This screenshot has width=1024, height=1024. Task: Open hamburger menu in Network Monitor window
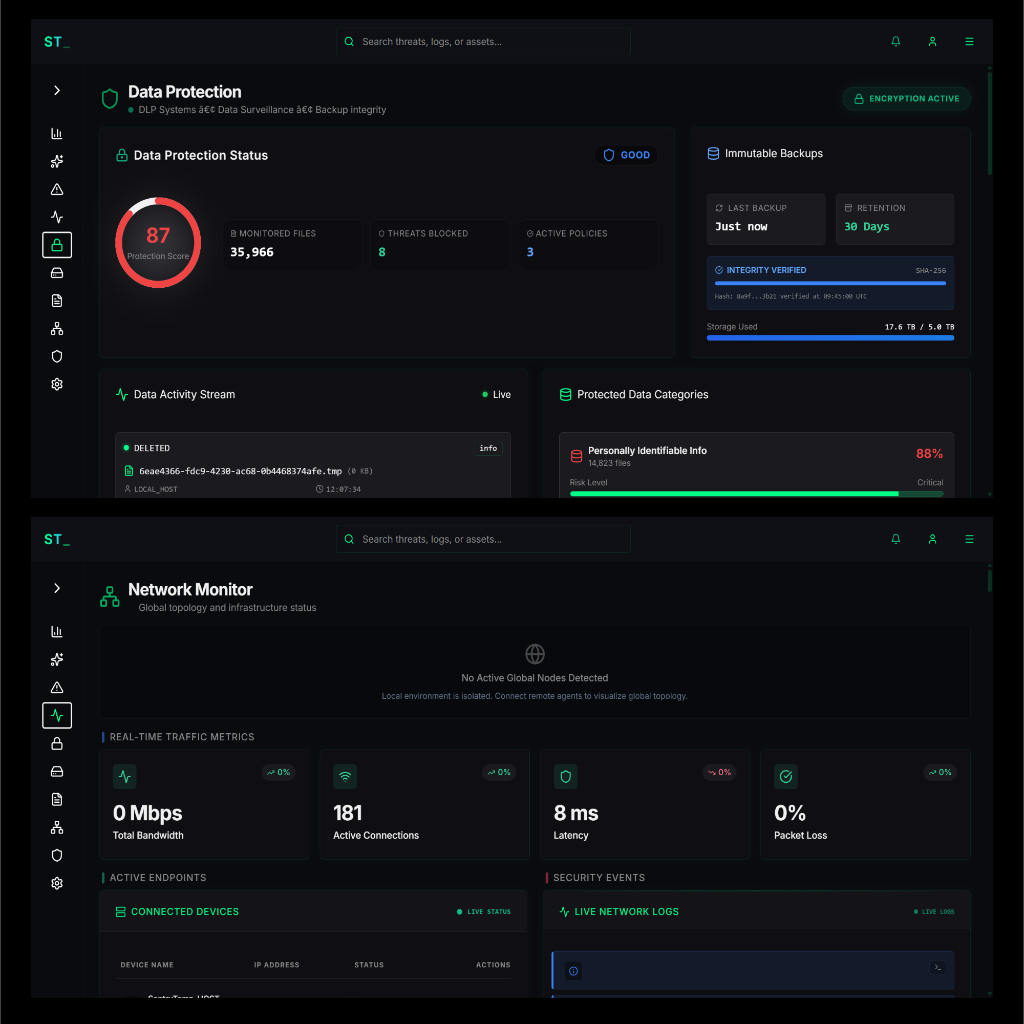(969, 539)
